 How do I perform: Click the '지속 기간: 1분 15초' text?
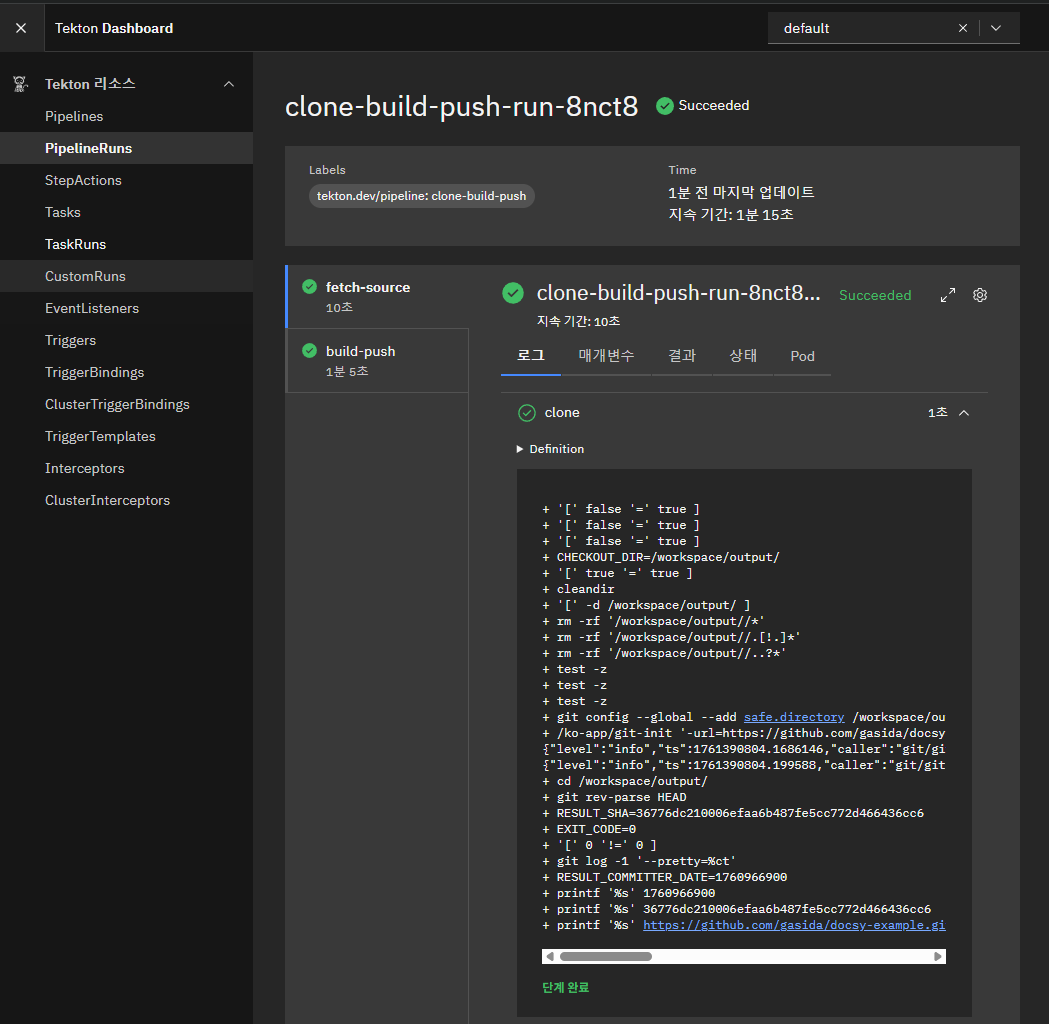coord(731,215)
